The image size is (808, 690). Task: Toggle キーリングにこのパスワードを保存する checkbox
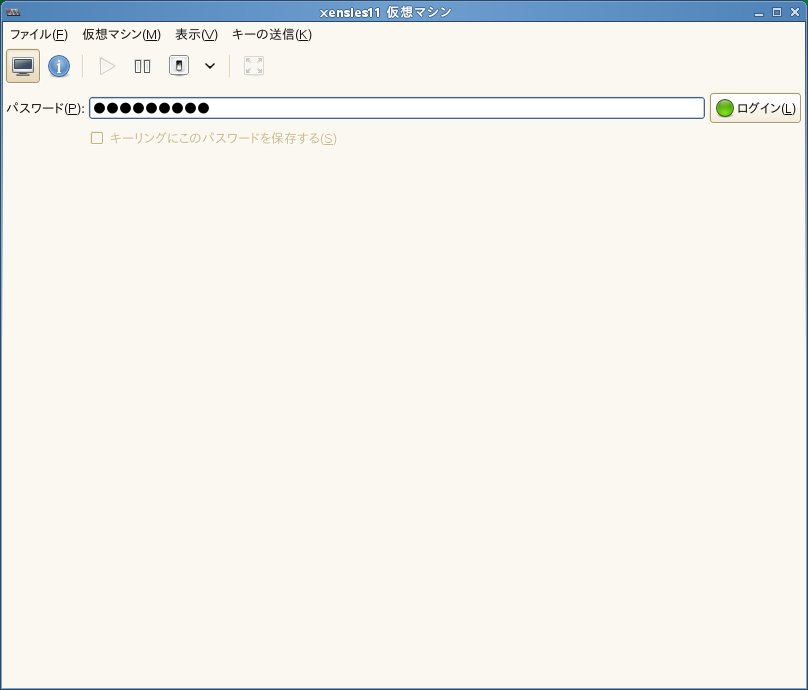97,138
